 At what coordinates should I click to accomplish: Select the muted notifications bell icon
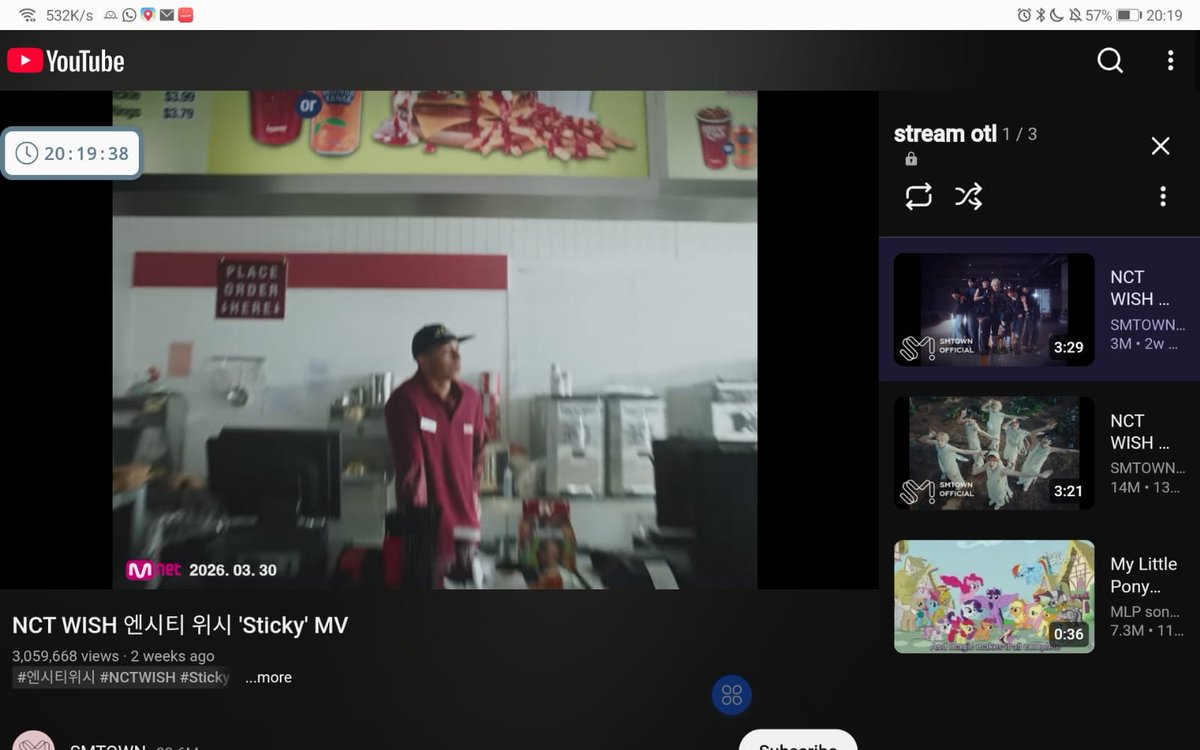pos(1075,15)
